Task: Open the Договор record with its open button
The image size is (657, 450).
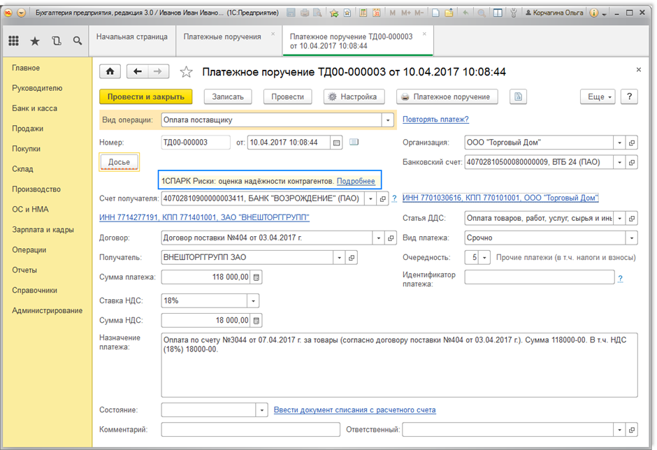Action: pyautogui.click(x=391, y=238)
